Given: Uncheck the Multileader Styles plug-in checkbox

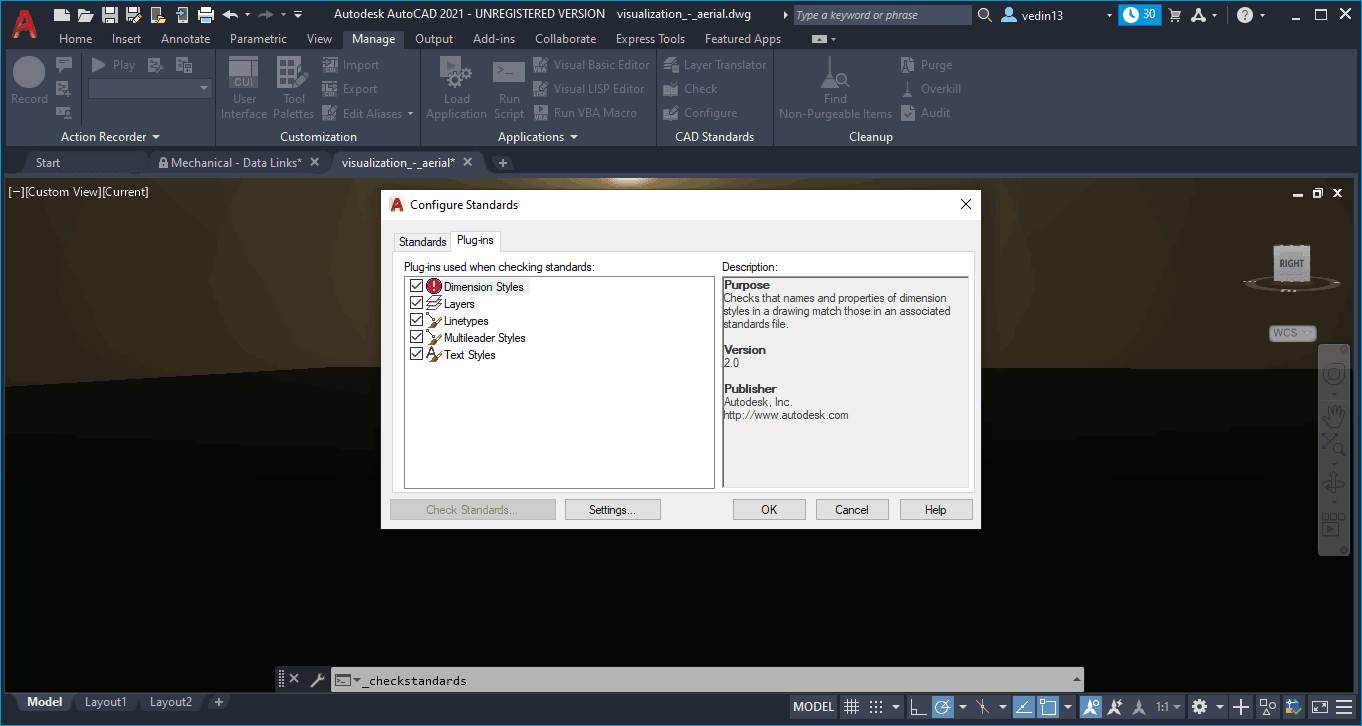Looking at the screenshot, I should click(417, 337).
